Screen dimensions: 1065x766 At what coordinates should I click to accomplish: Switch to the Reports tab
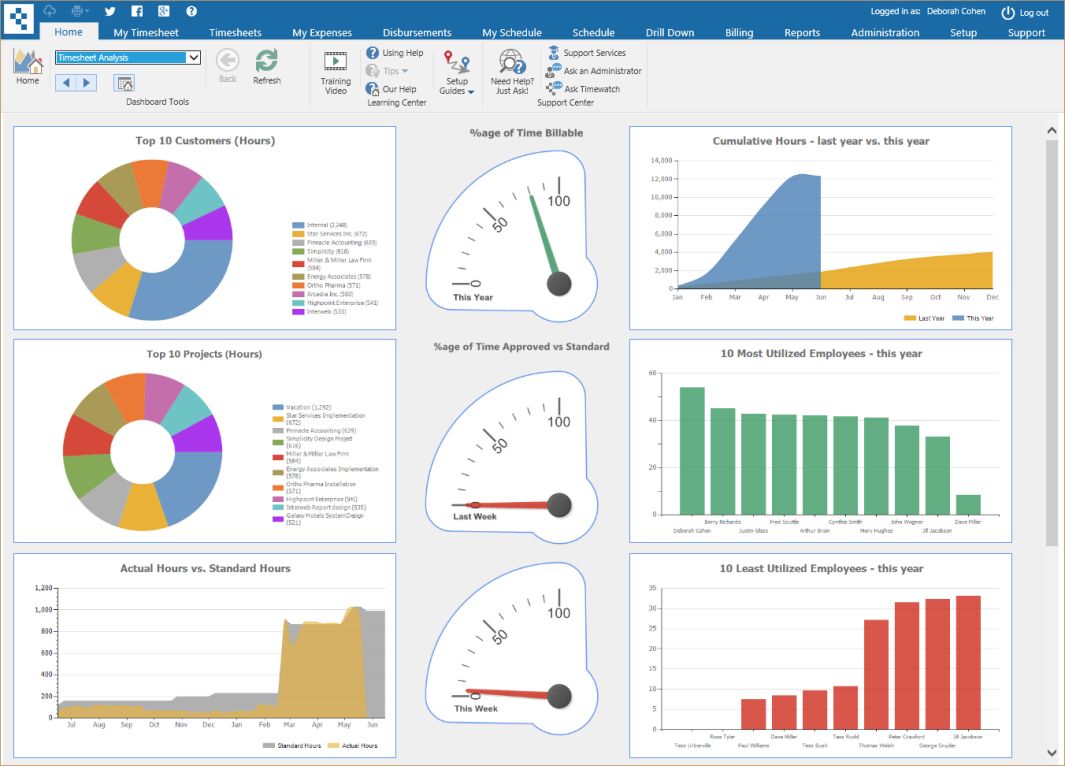click(x=802, y=33)
